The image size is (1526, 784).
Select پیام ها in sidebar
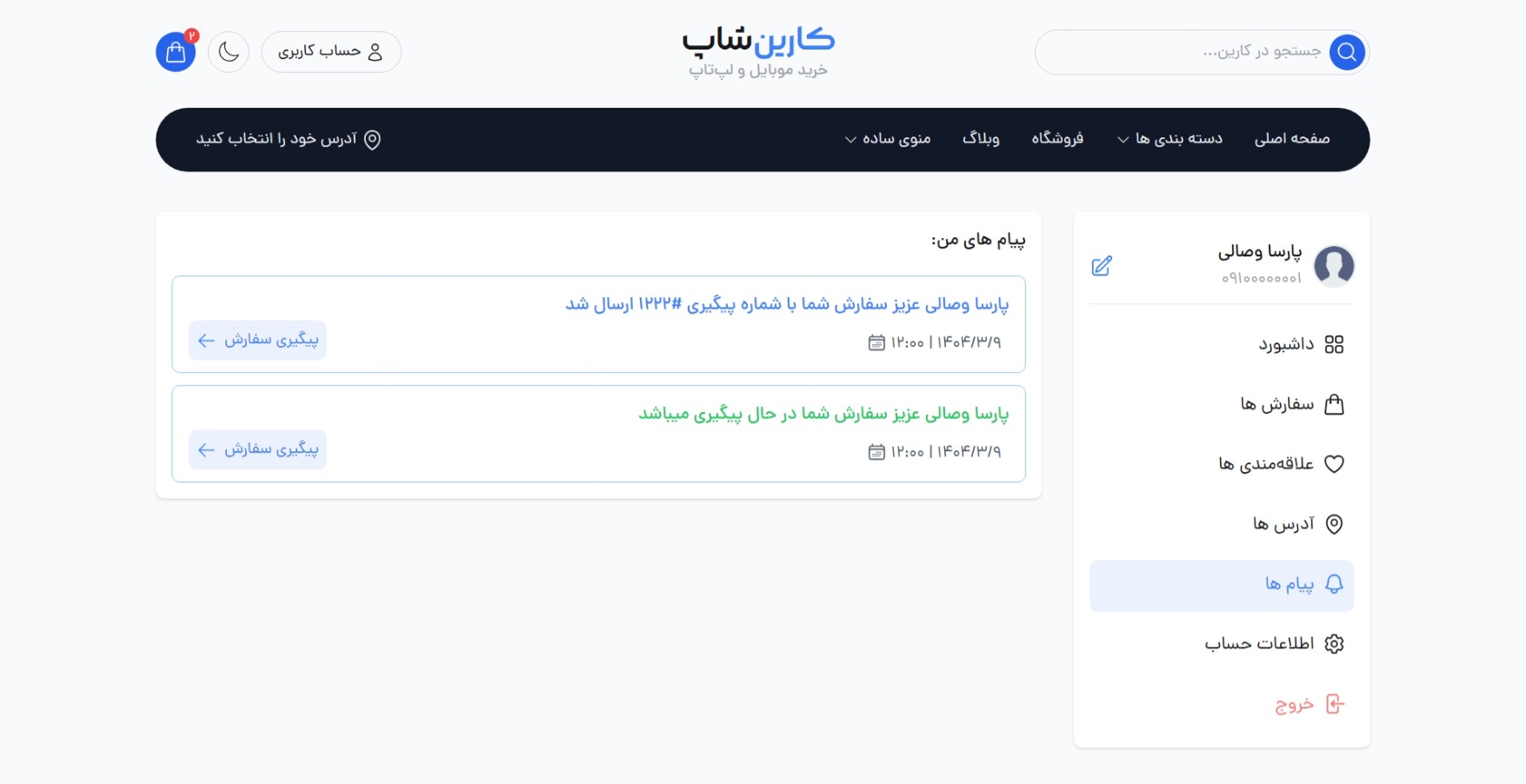coord(1222,585)
